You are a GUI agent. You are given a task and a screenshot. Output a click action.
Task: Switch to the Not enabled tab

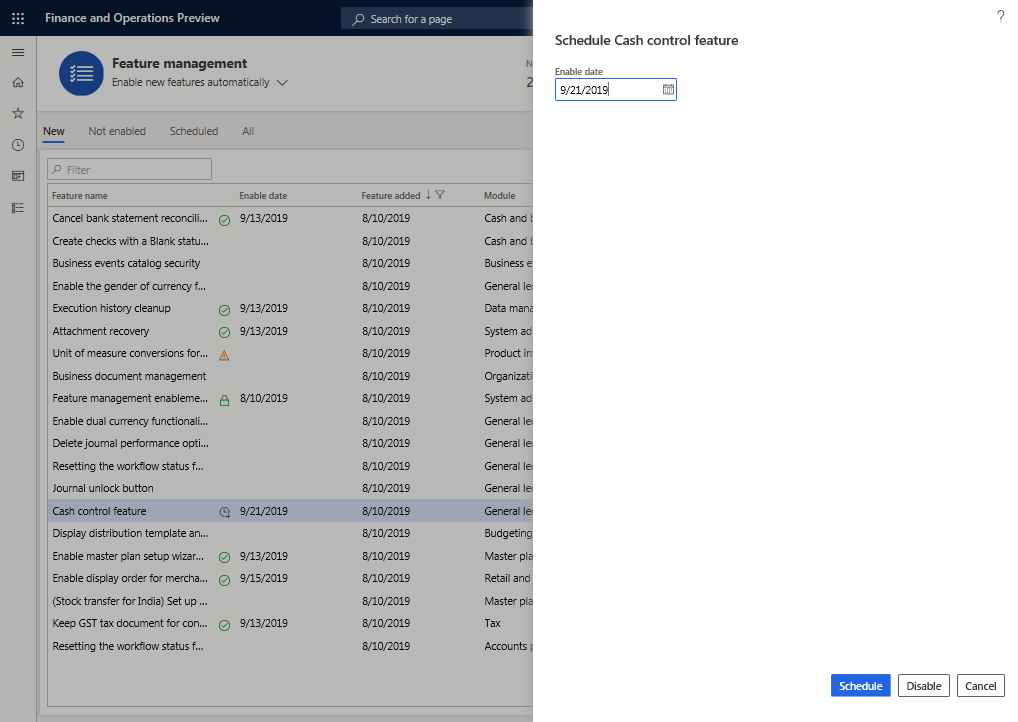tap(117, 131)
